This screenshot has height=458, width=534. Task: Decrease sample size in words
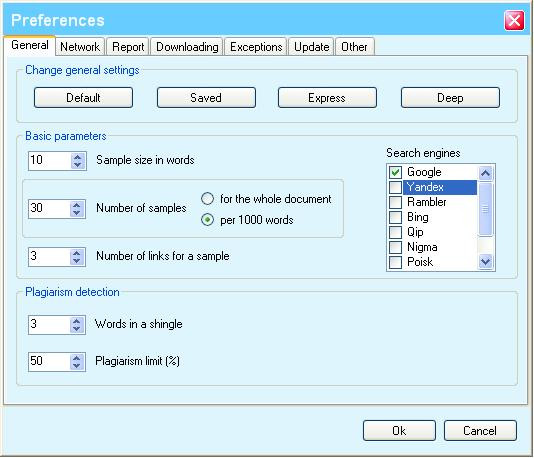[x=77, y=165]
